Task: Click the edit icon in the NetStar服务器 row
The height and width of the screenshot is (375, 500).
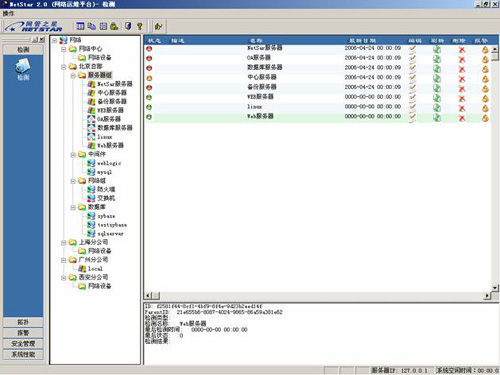Action: pos(413,49)
